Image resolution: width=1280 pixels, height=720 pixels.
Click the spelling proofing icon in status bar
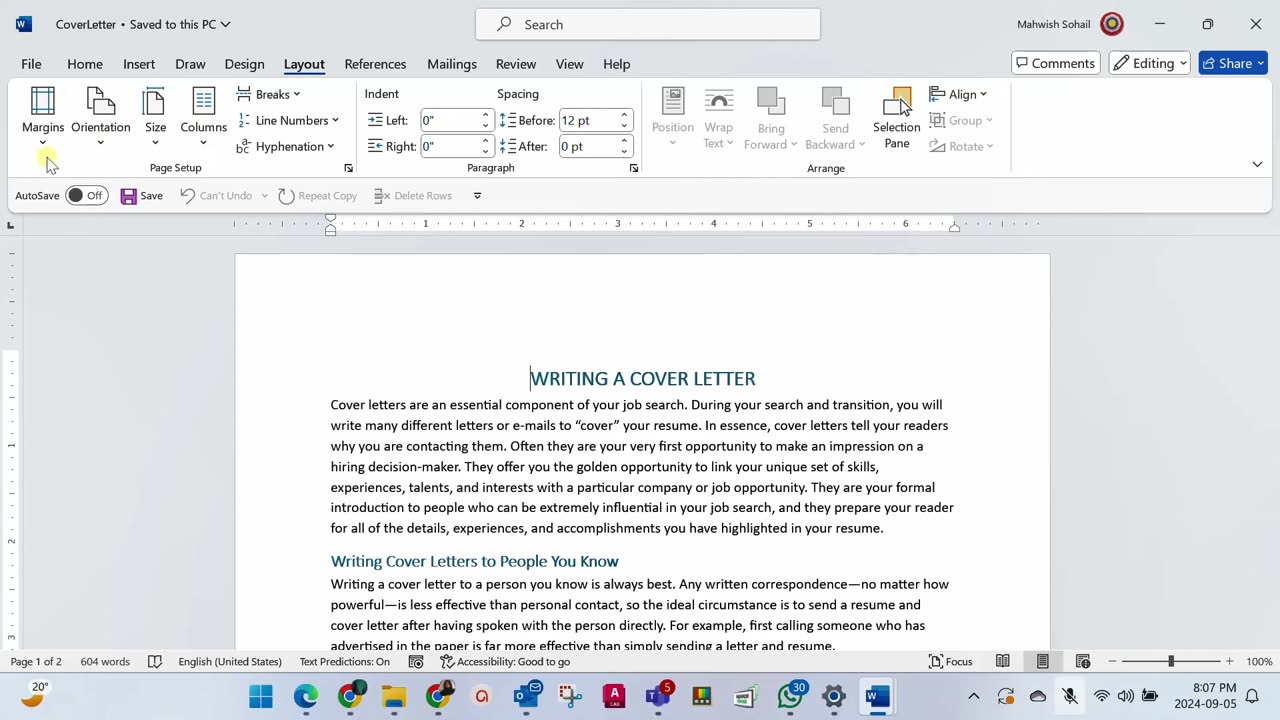[x=155, y=661]
